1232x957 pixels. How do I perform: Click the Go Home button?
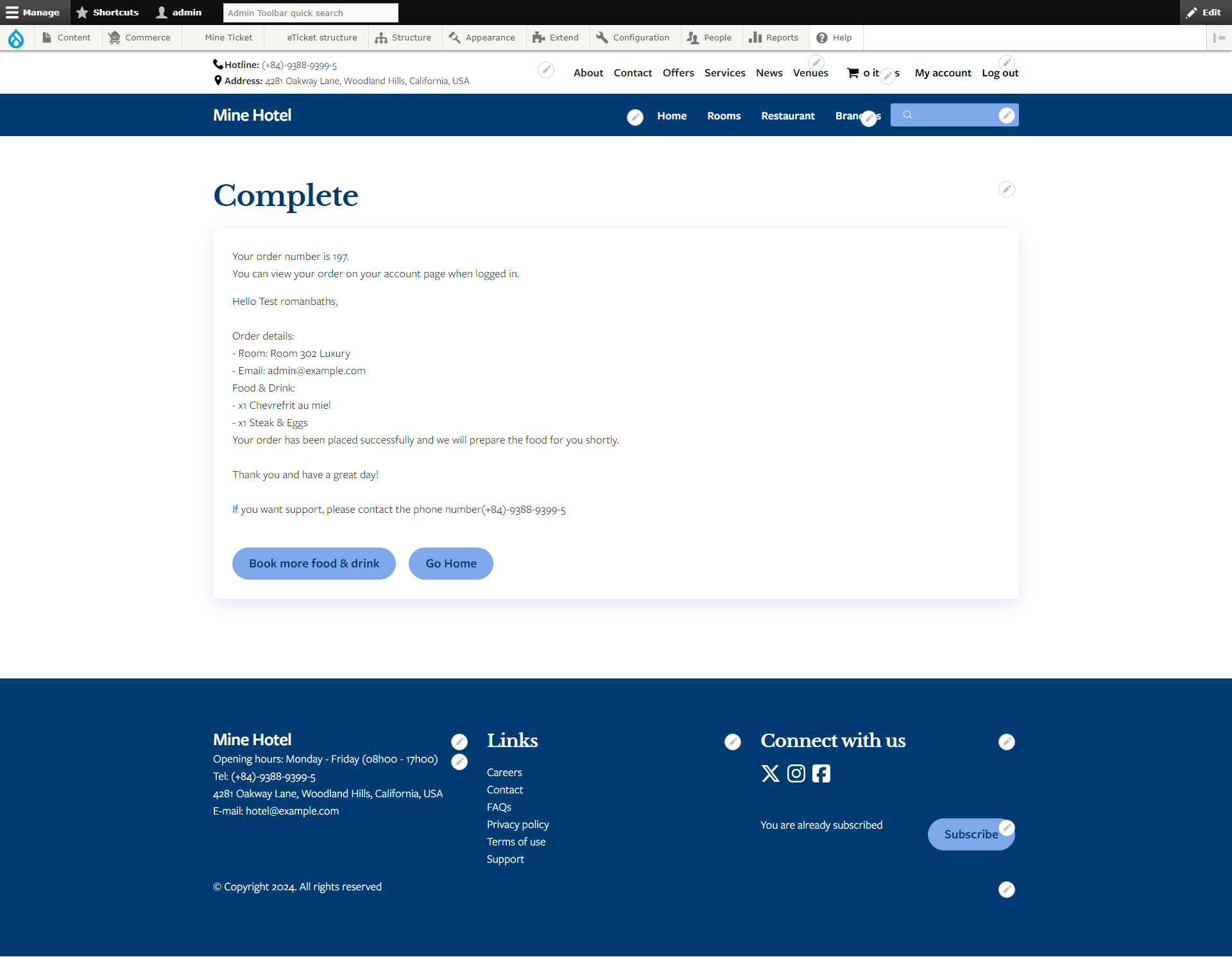[x=451, y=563]
